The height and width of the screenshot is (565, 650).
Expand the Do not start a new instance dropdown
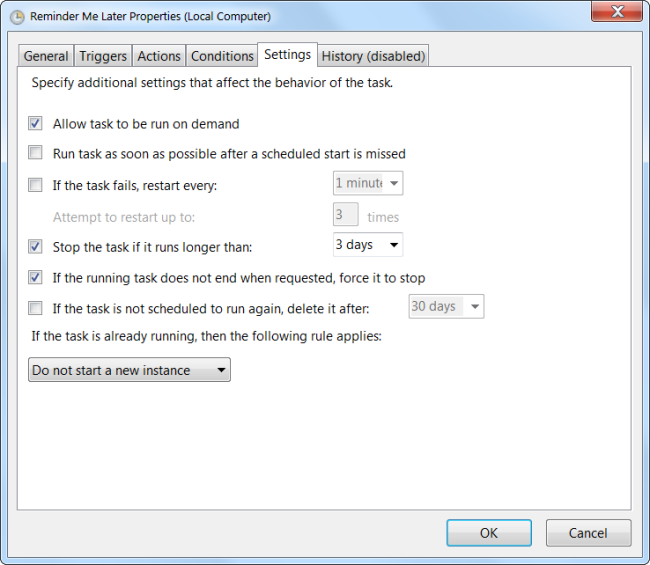click(129, 370)
